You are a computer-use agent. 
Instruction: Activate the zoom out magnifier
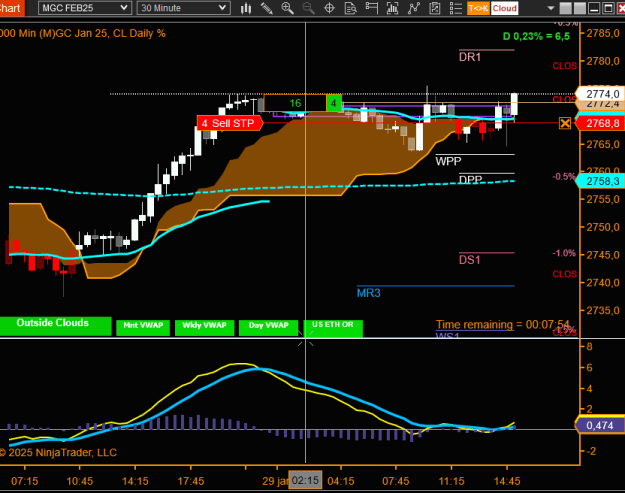point(308,8)
